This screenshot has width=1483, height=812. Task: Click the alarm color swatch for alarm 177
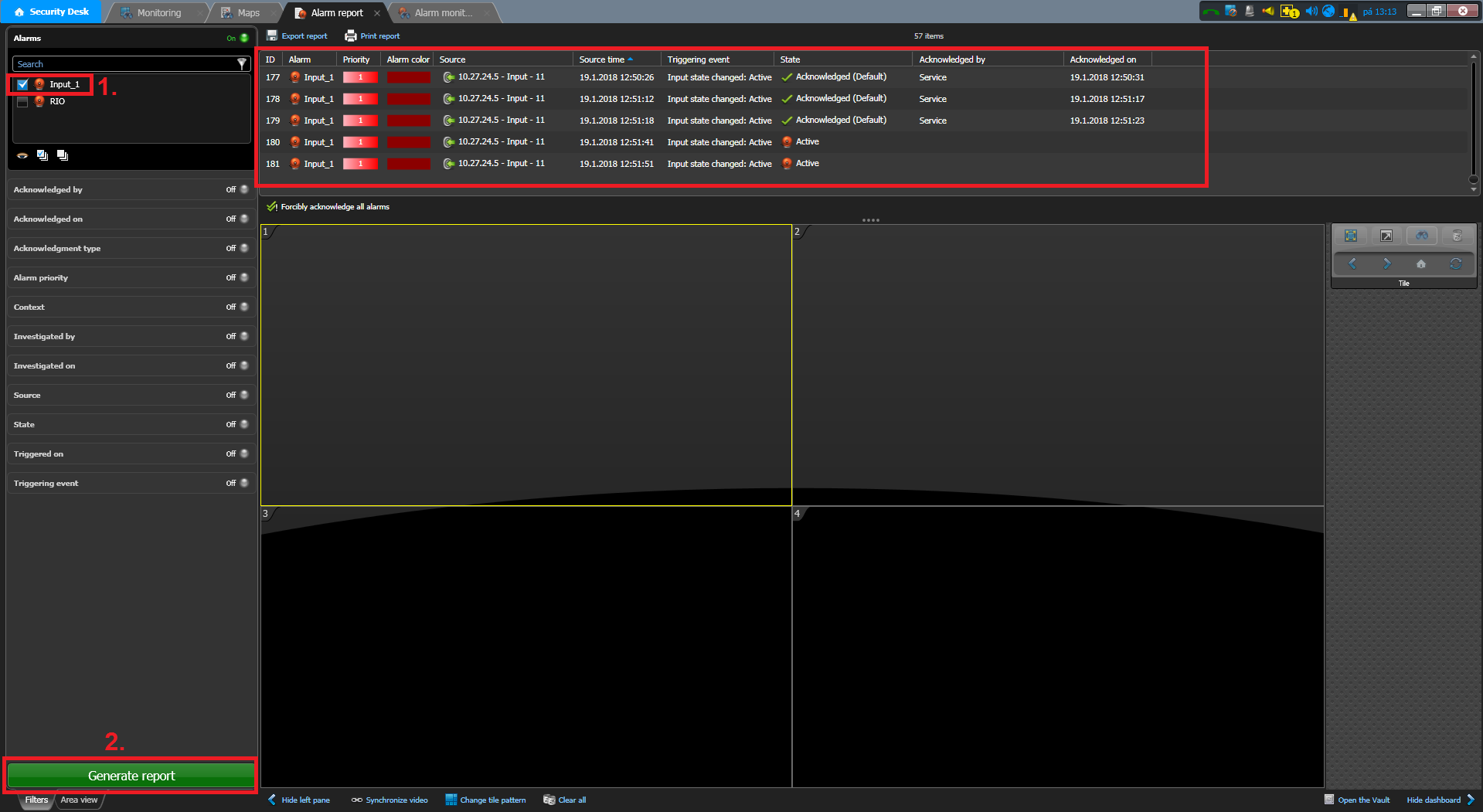408,77
